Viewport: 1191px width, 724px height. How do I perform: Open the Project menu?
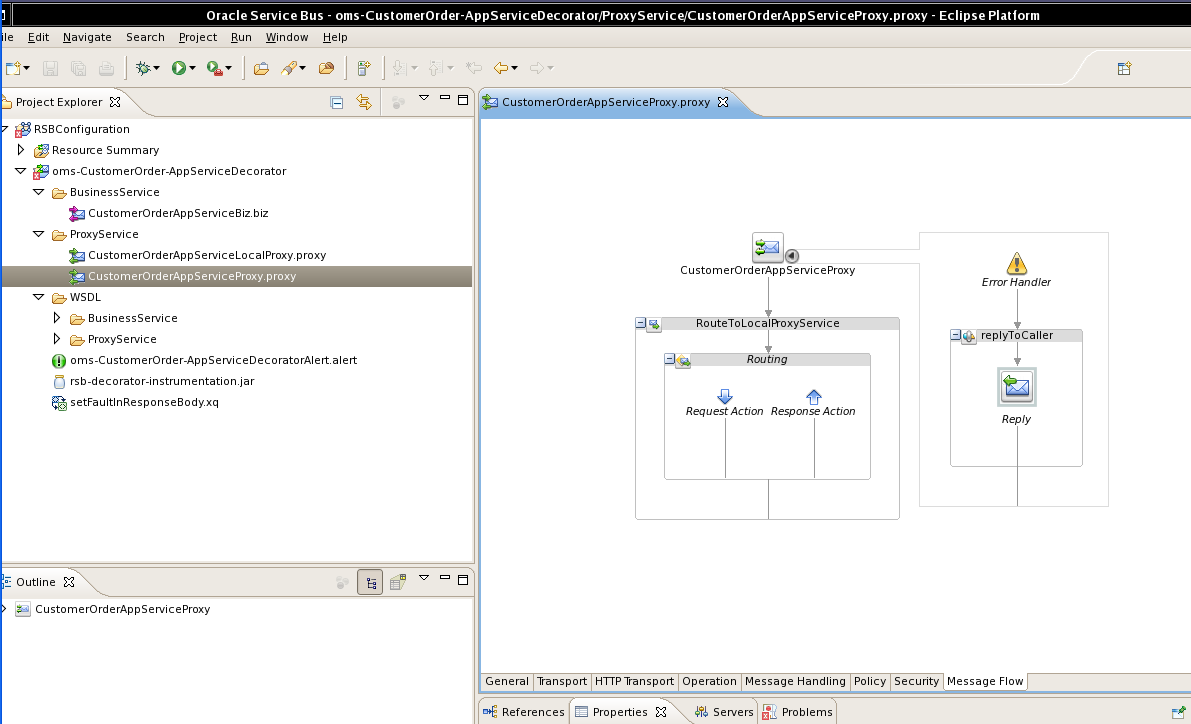(x=197, y=37)
